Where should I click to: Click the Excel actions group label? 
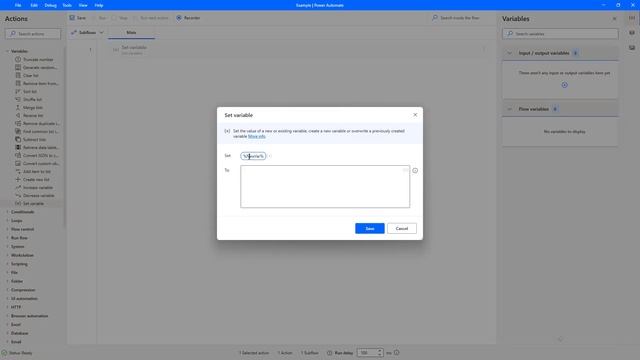coord(16,324)
